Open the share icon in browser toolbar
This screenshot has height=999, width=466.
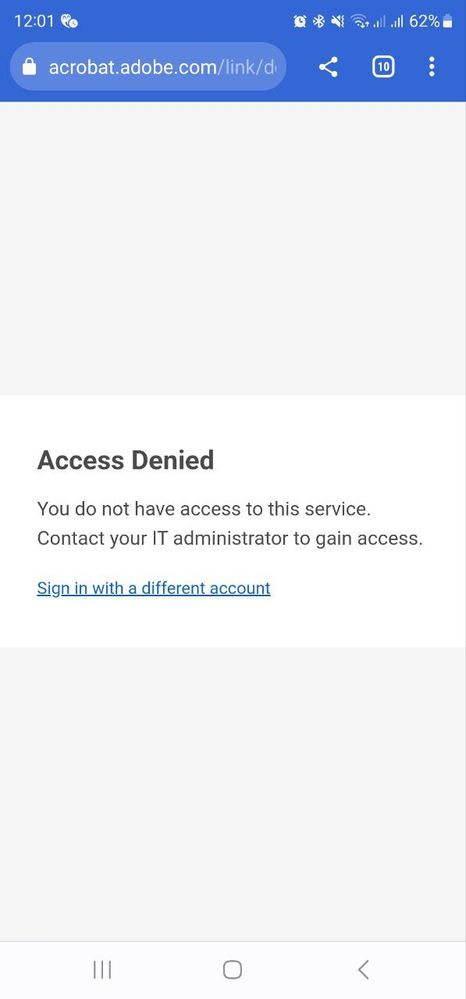pos(328,67)
